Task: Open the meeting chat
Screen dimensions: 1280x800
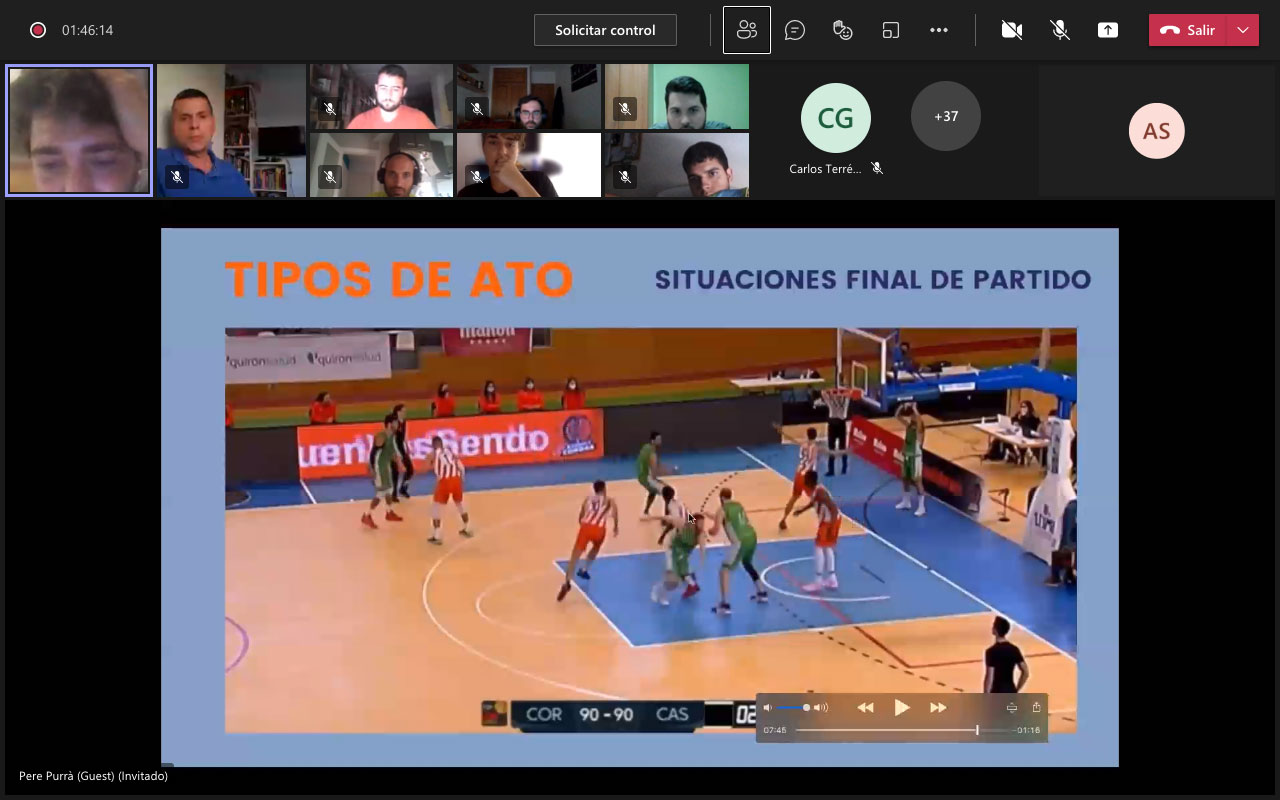Action: tap(795, 30)
